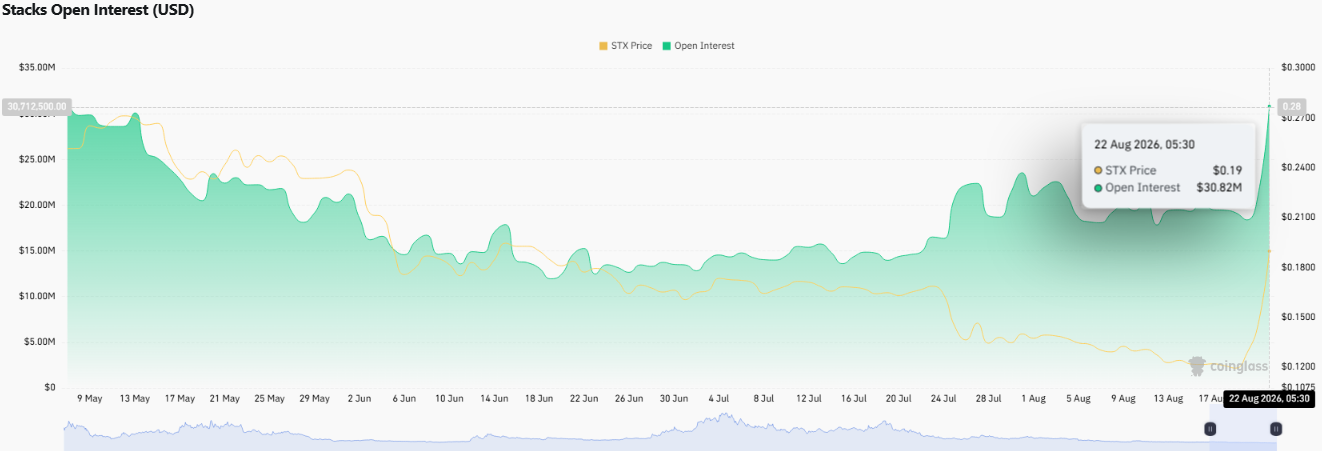Viewport: 1322px width, 451px height.
Task: Toggle the Open Interest legend series
Action: point(697,46)
